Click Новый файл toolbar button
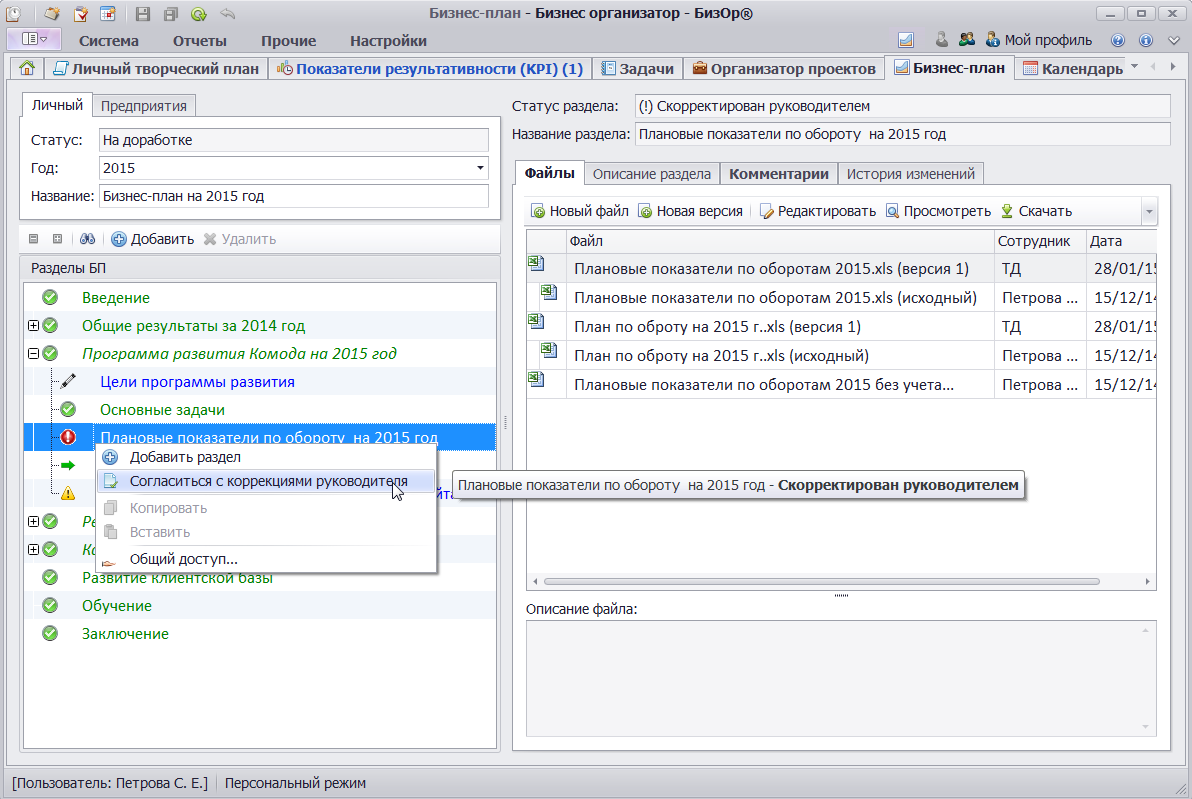This screenshot has height=799, width=1192. (579, 211)
